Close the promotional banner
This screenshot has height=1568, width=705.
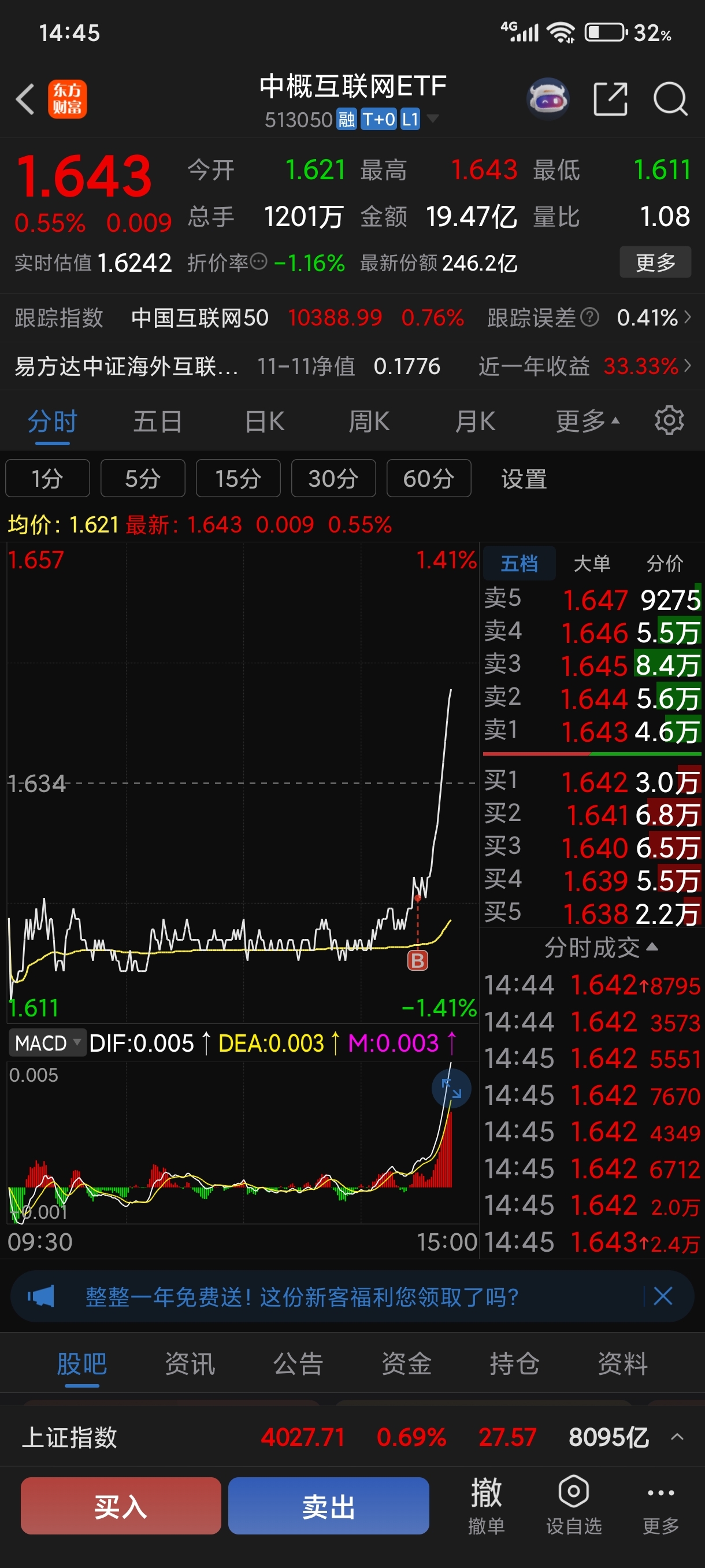point(662,1296)
